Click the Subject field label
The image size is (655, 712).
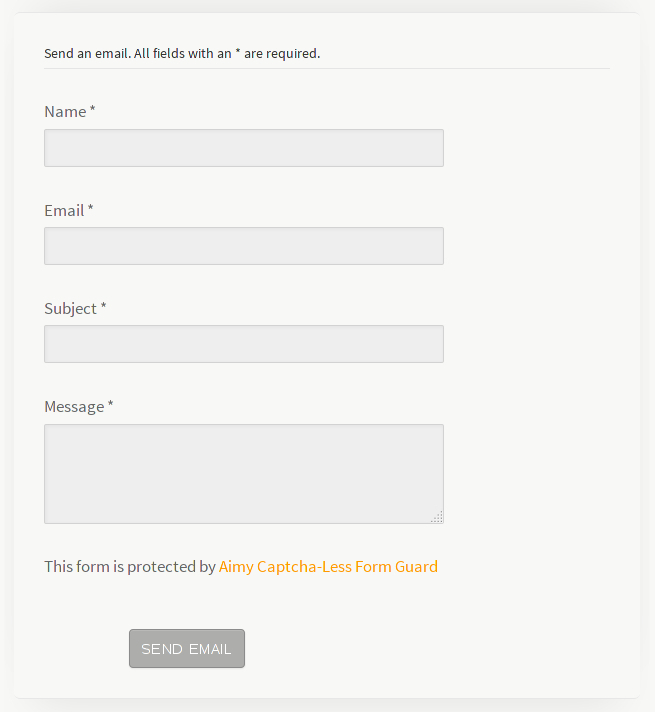pos(70,309)
